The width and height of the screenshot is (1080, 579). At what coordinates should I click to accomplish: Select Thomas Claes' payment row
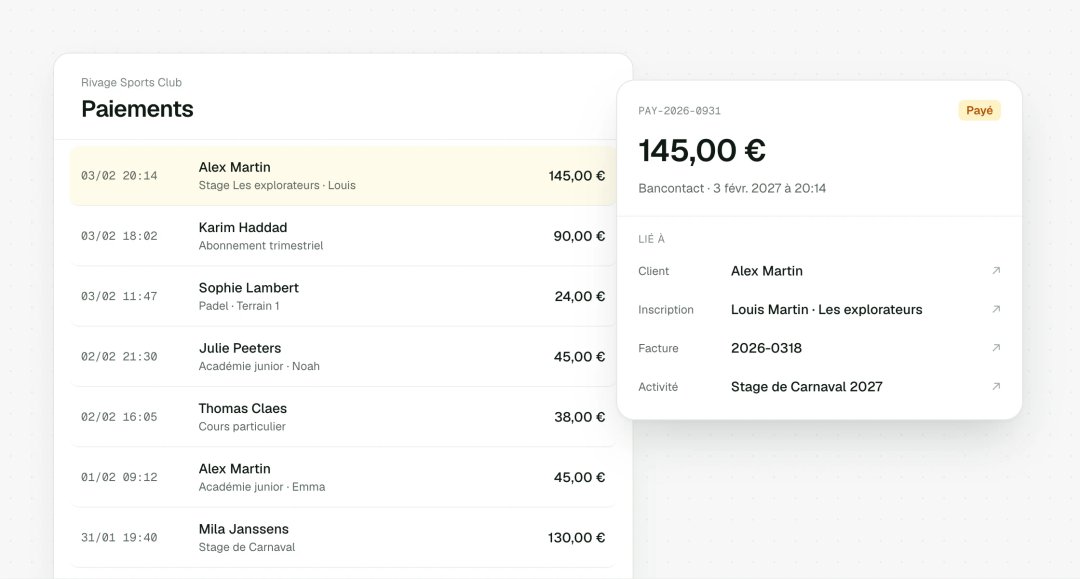pyautogui.click(x=343, y=417)
